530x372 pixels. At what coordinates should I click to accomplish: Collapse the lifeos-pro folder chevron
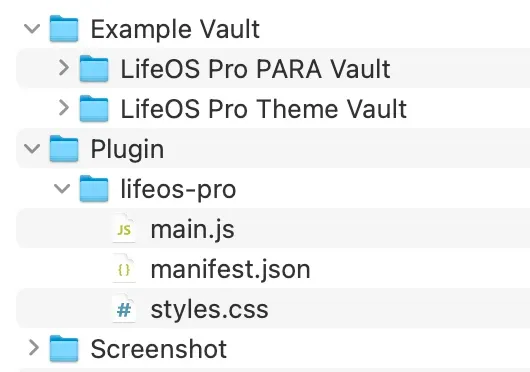click(62, 189)
